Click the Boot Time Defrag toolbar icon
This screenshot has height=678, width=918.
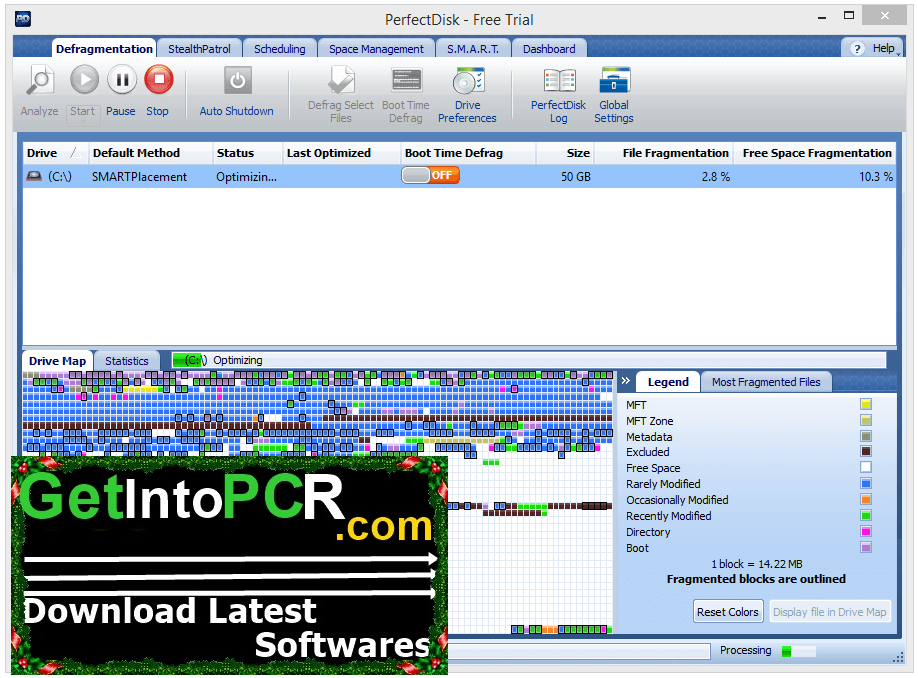click(406, 80)
